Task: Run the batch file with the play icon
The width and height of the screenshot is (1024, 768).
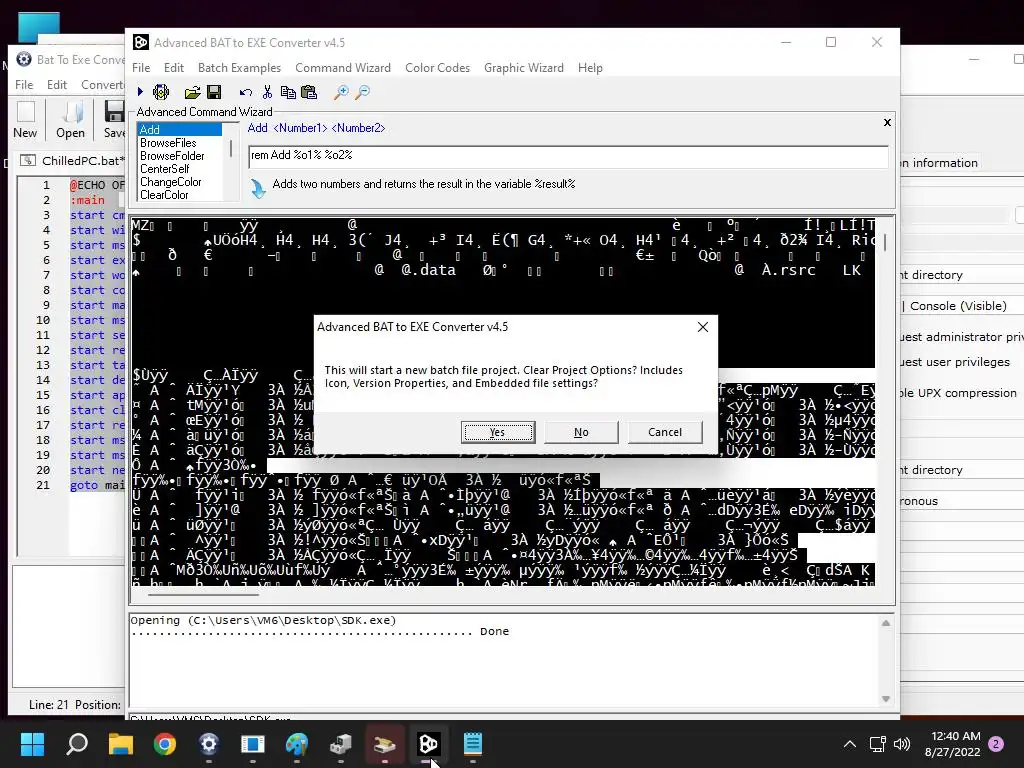Action: coord(140,92)
